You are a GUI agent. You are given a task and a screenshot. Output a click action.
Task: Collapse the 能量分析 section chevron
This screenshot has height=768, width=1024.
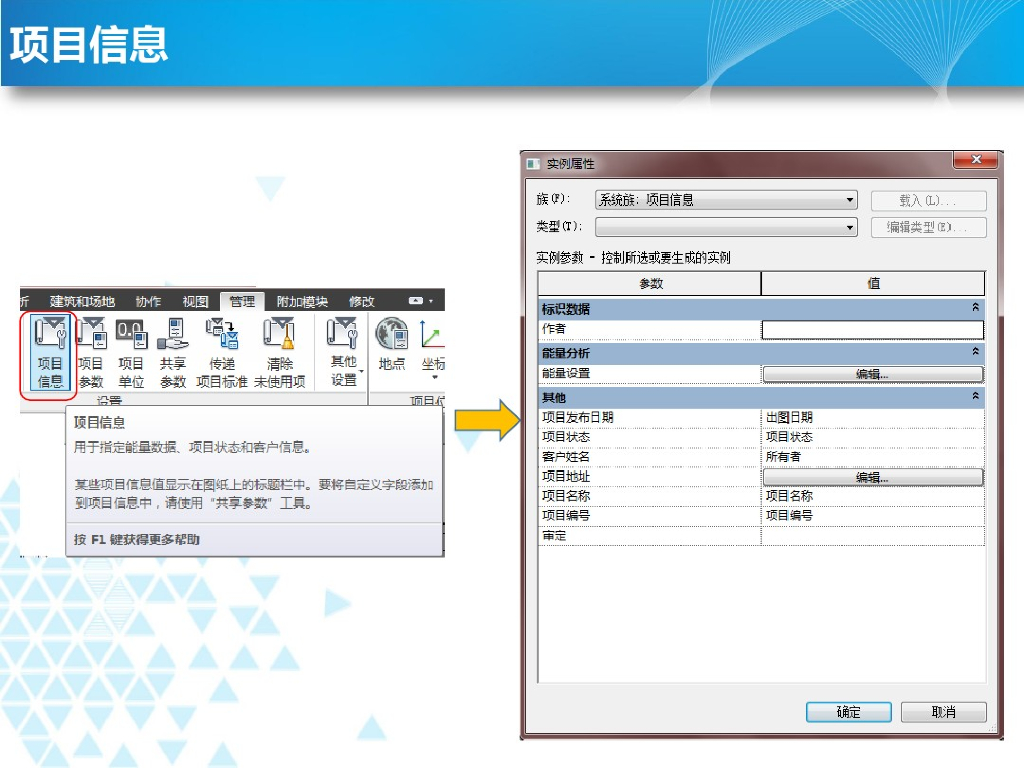[x=975, y=353]
